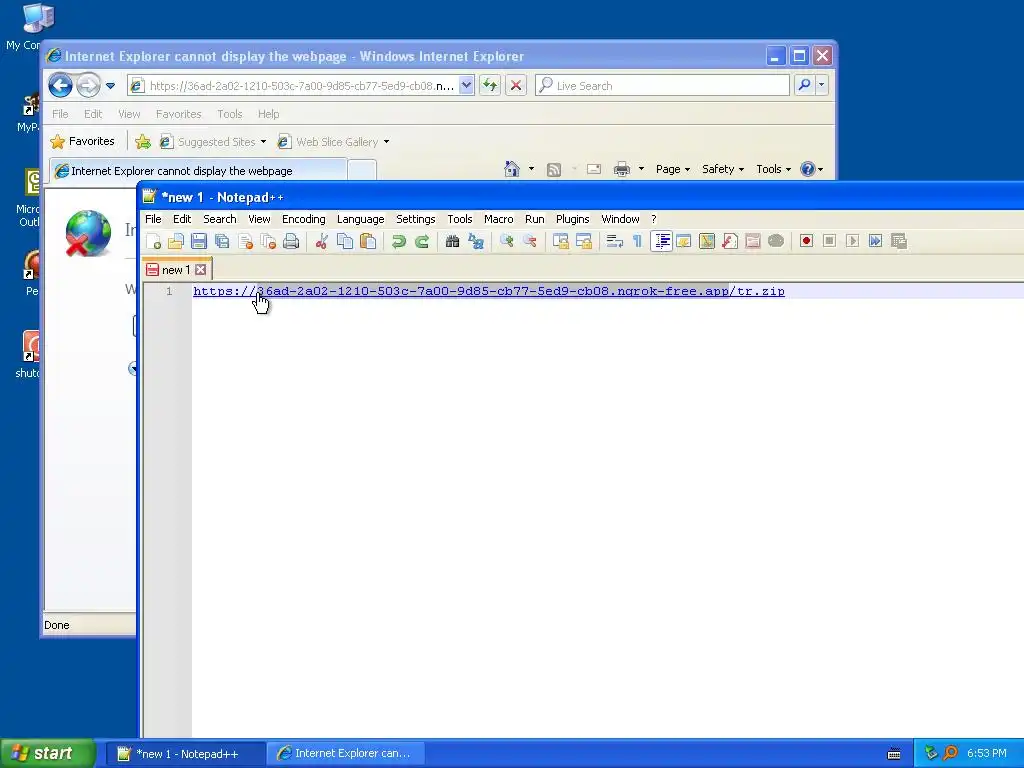Expand Suggested Sites dropdown
The height and width of the screenshot is (768, 1024).
point(263,142)
